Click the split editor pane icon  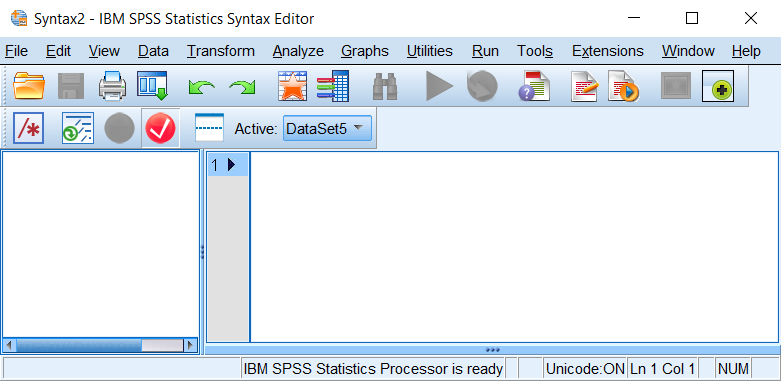tap(209, 128)
